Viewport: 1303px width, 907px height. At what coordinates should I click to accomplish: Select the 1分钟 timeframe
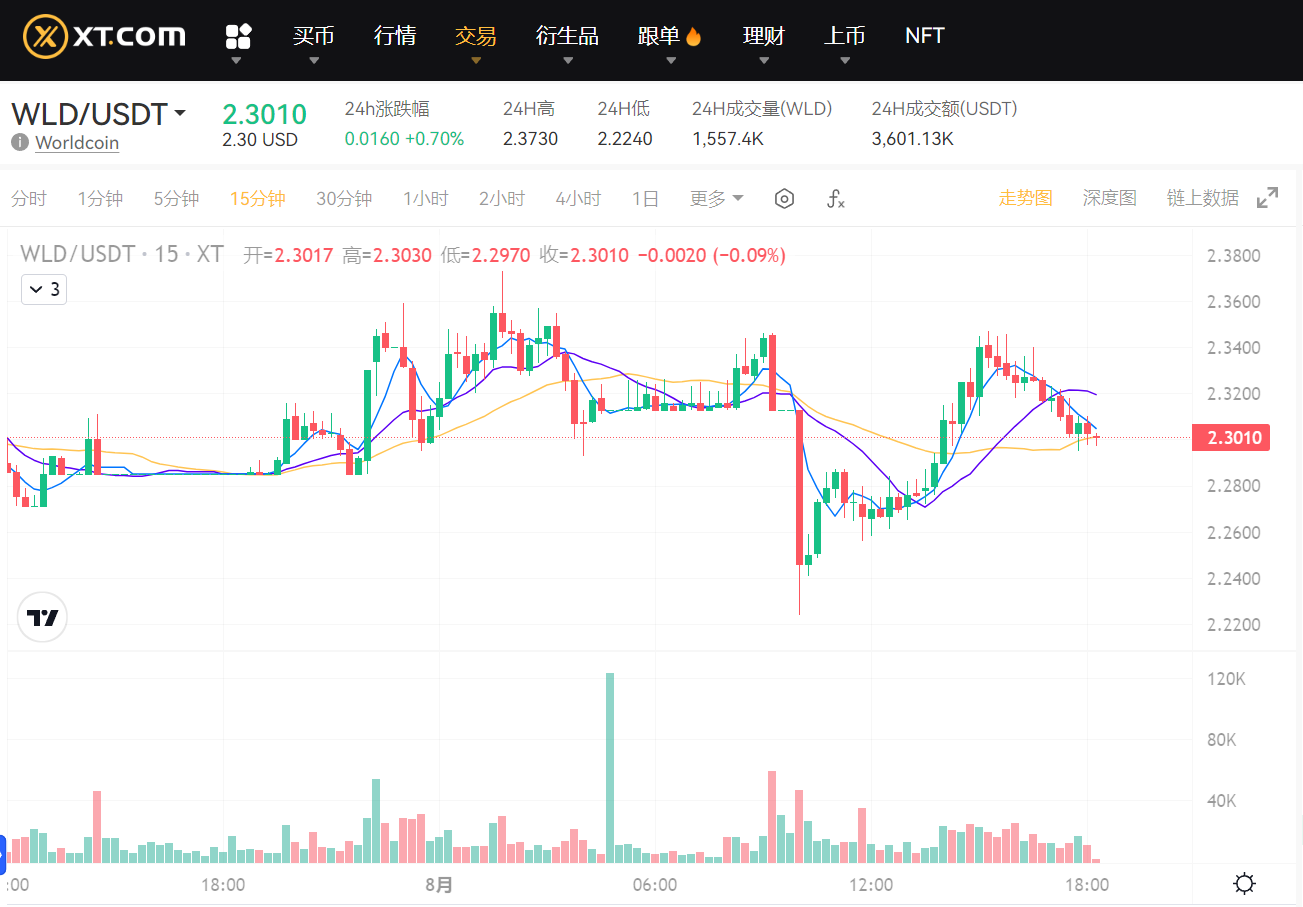(100, 199)
